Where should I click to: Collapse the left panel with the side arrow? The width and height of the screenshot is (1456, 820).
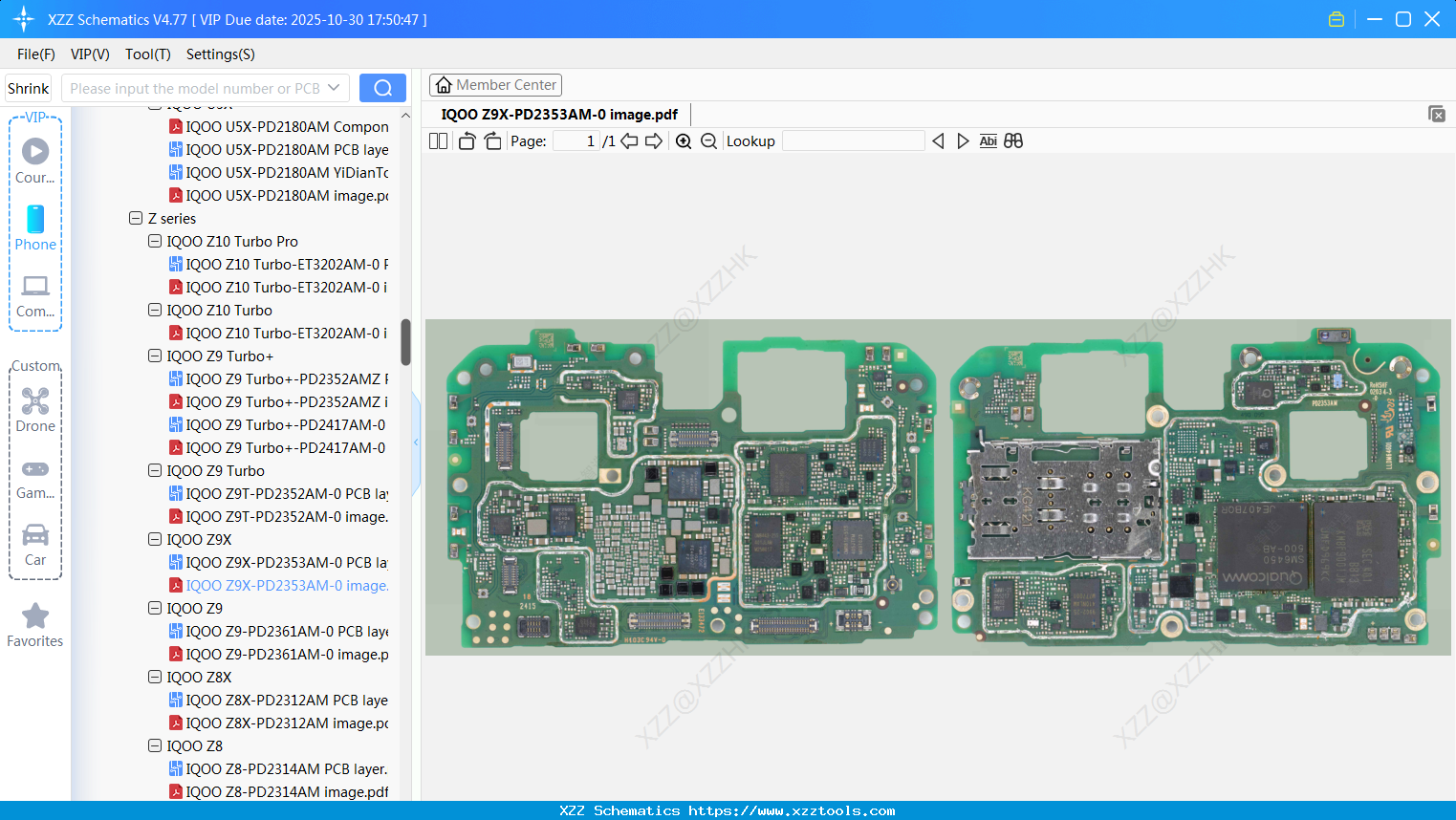pyautogui.click(x=416, y=442)
